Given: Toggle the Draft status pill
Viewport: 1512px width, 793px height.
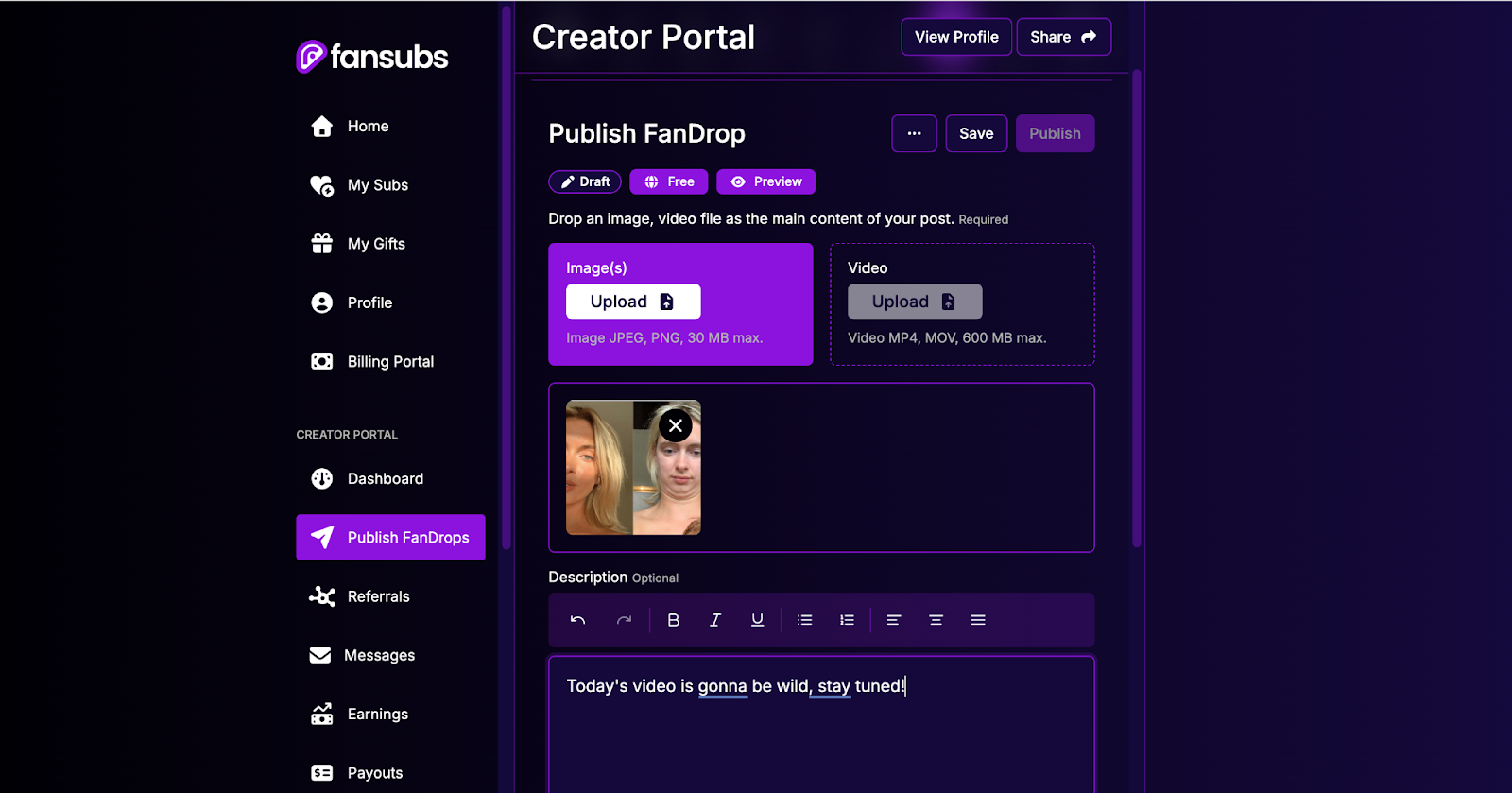Looking at the screenshot, I should [585, 181].
